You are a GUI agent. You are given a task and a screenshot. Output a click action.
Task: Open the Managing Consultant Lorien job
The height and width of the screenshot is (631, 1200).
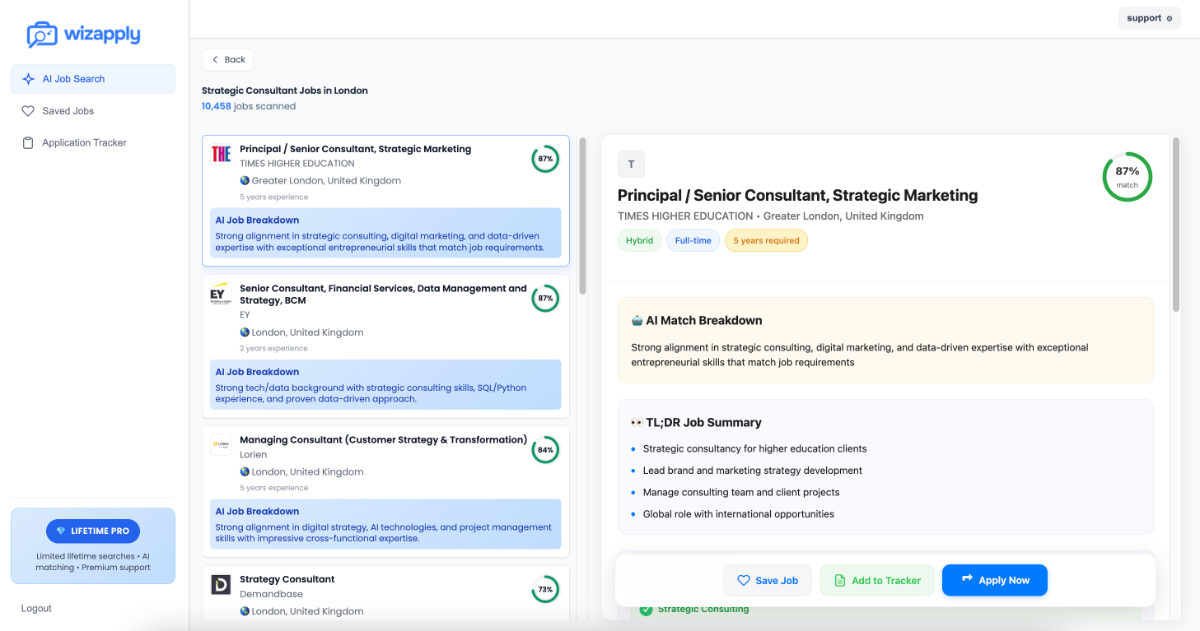(386, 492)
